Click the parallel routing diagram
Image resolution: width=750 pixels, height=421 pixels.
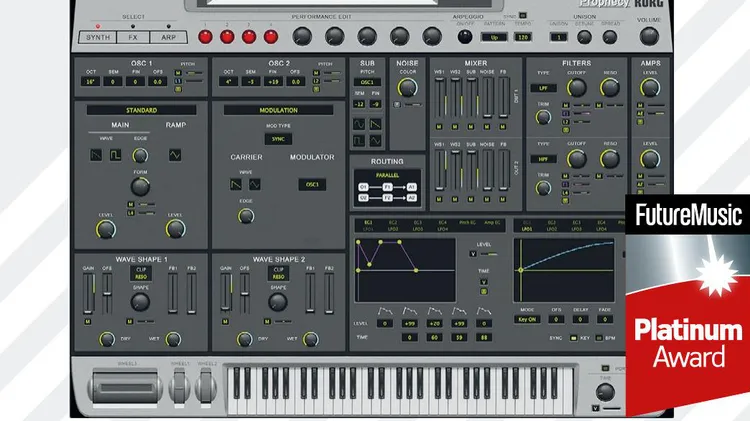[387, 188]
